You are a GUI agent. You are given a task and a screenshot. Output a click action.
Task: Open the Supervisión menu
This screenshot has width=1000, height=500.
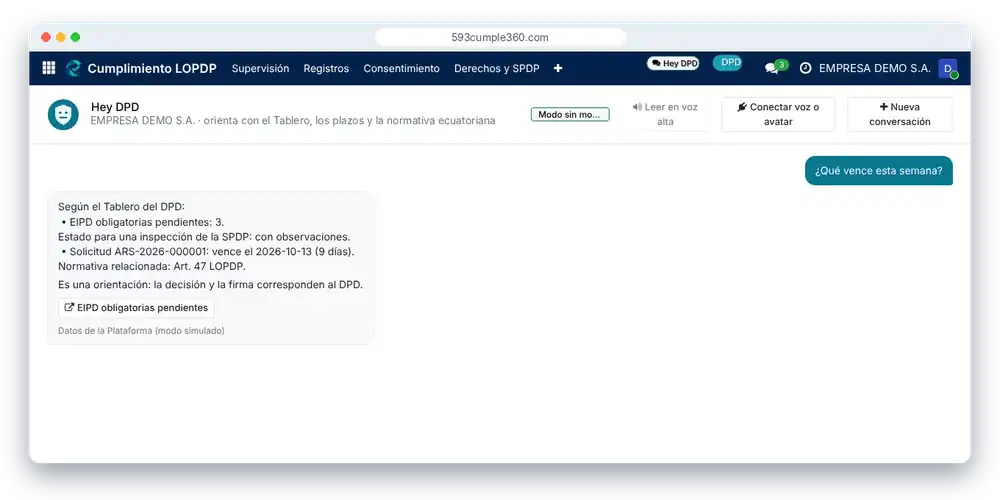(x=260, y=68)
